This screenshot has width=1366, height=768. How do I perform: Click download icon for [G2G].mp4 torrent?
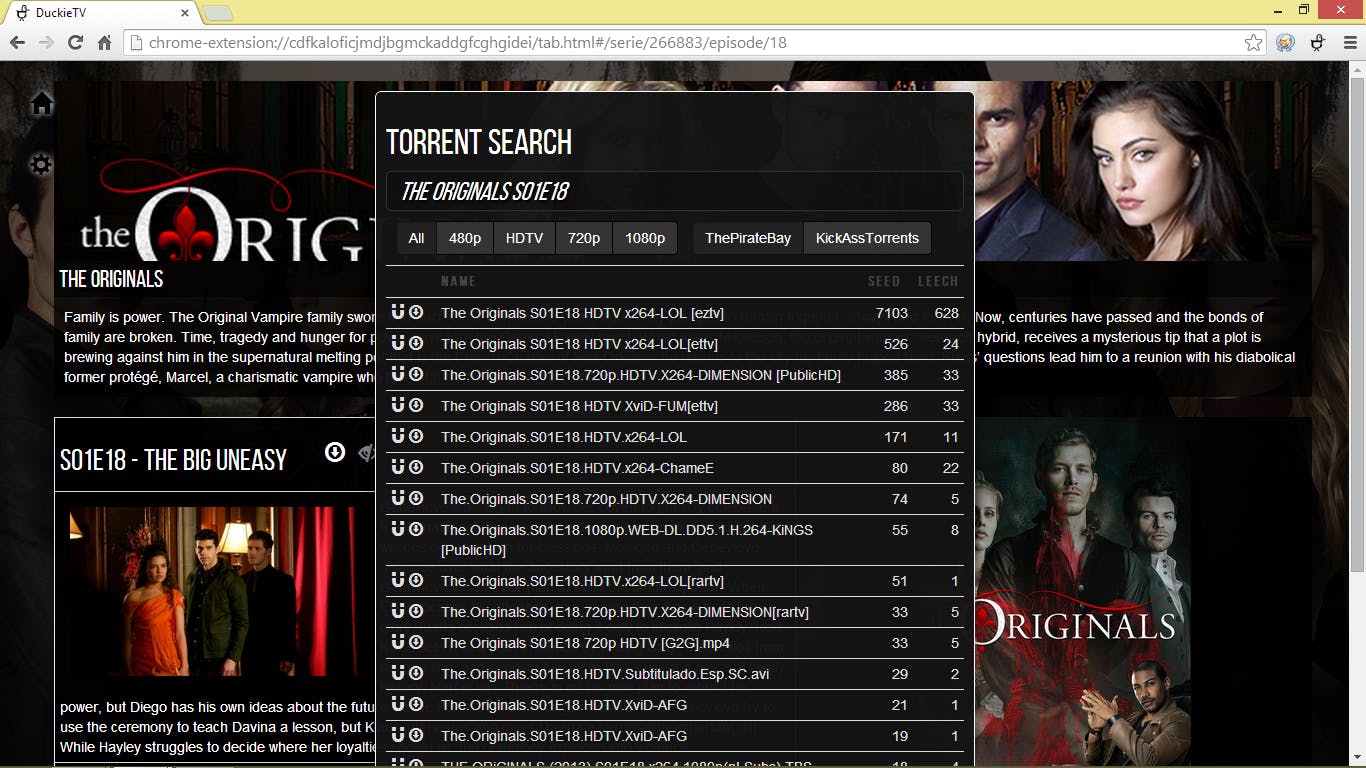click(x=416, y=642)
